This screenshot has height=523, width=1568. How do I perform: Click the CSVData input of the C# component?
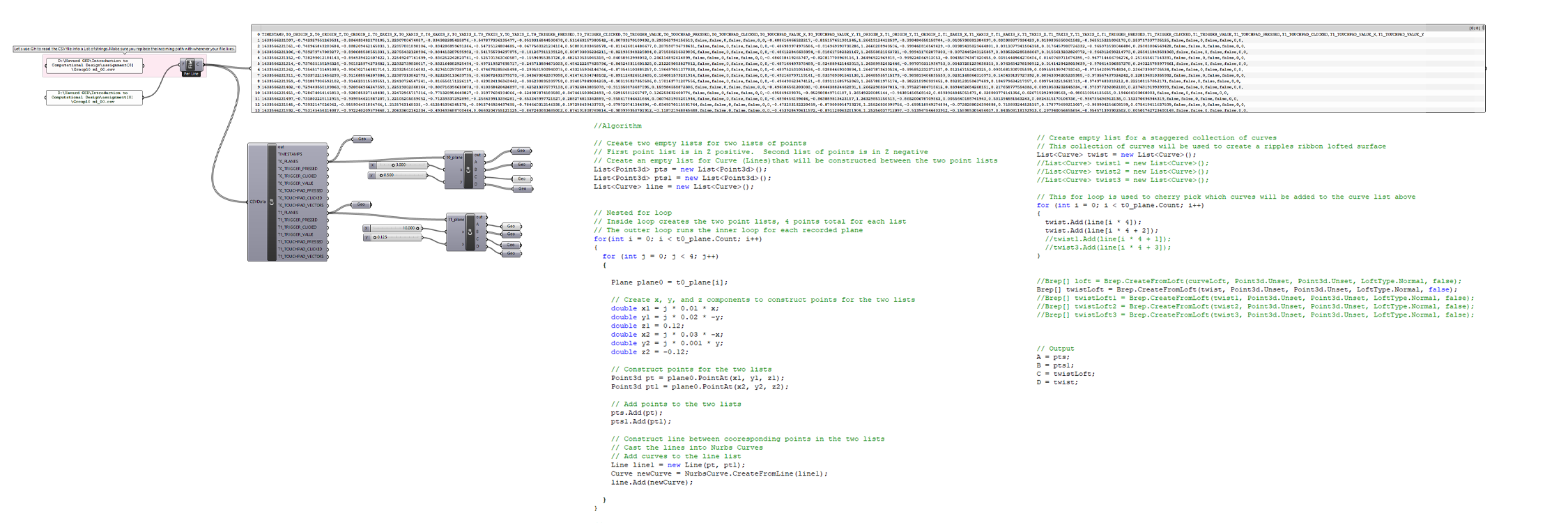[x=258, y=202]
